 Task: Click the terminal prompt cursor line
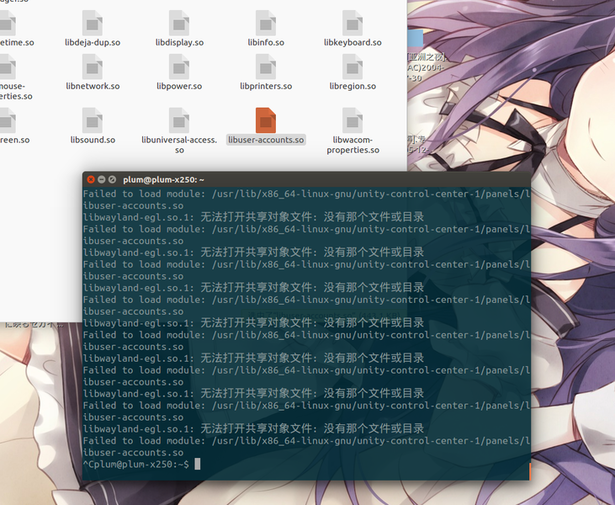tap(142, 464)
